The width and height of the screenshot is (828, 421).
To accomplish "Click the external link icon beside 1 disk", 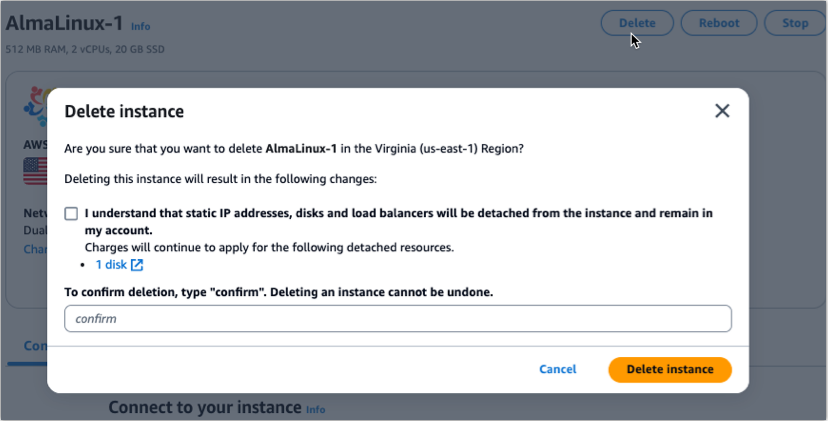I will (x=137, y=265).
